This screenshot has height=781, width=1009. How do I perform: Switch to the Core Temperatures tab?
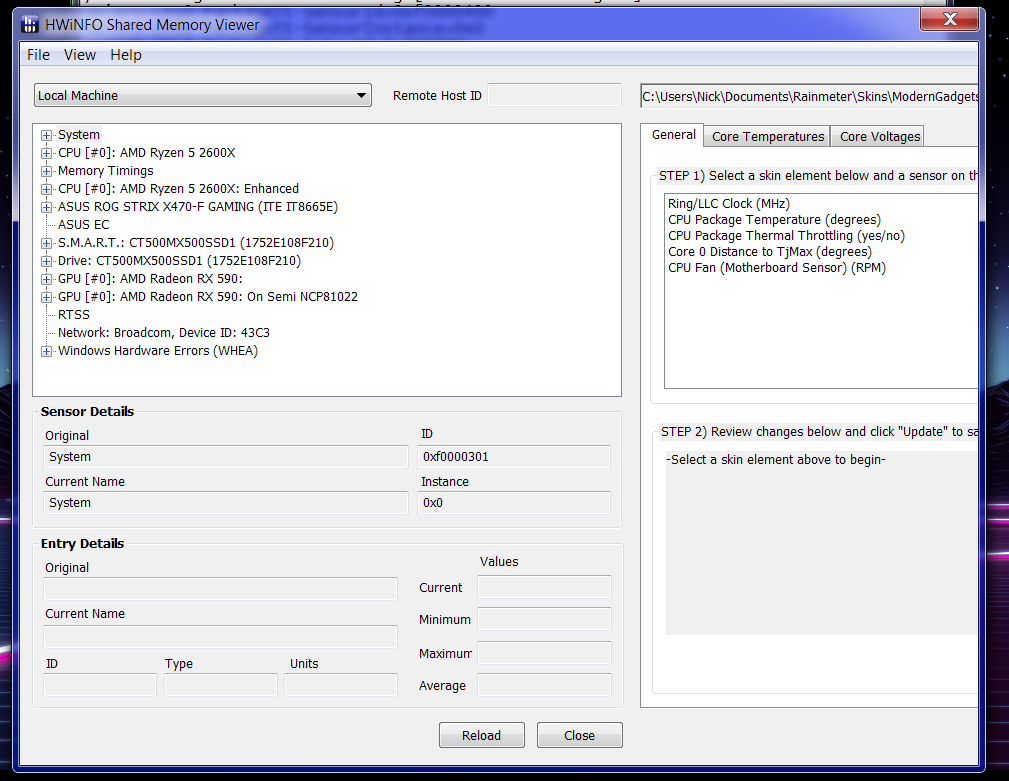(x=768, y=136)
